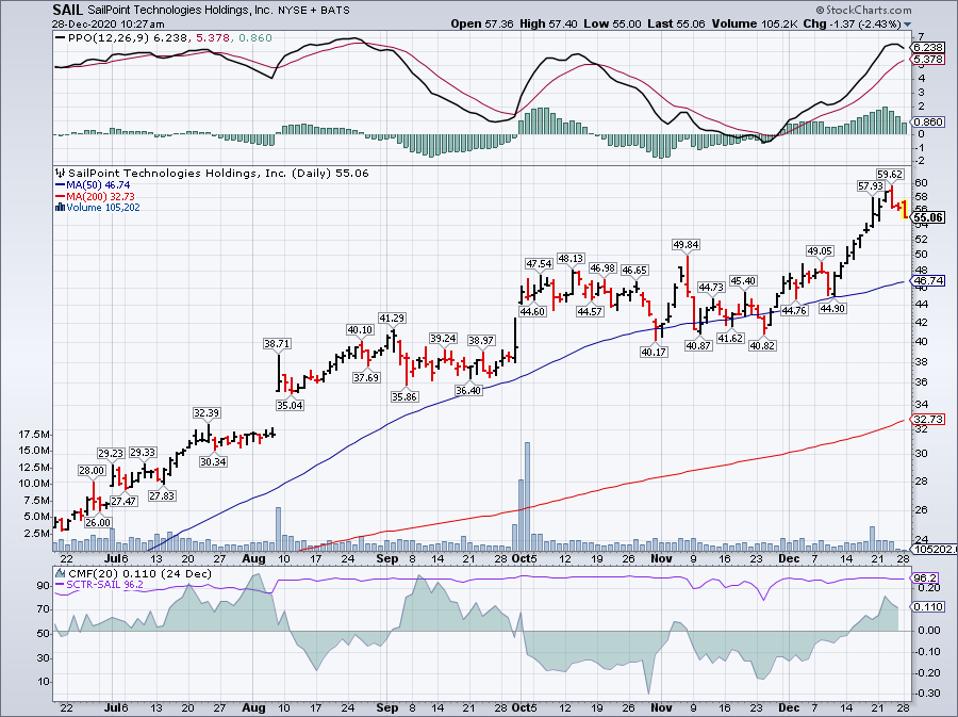Click the 40.87 price label

point(698,345)
